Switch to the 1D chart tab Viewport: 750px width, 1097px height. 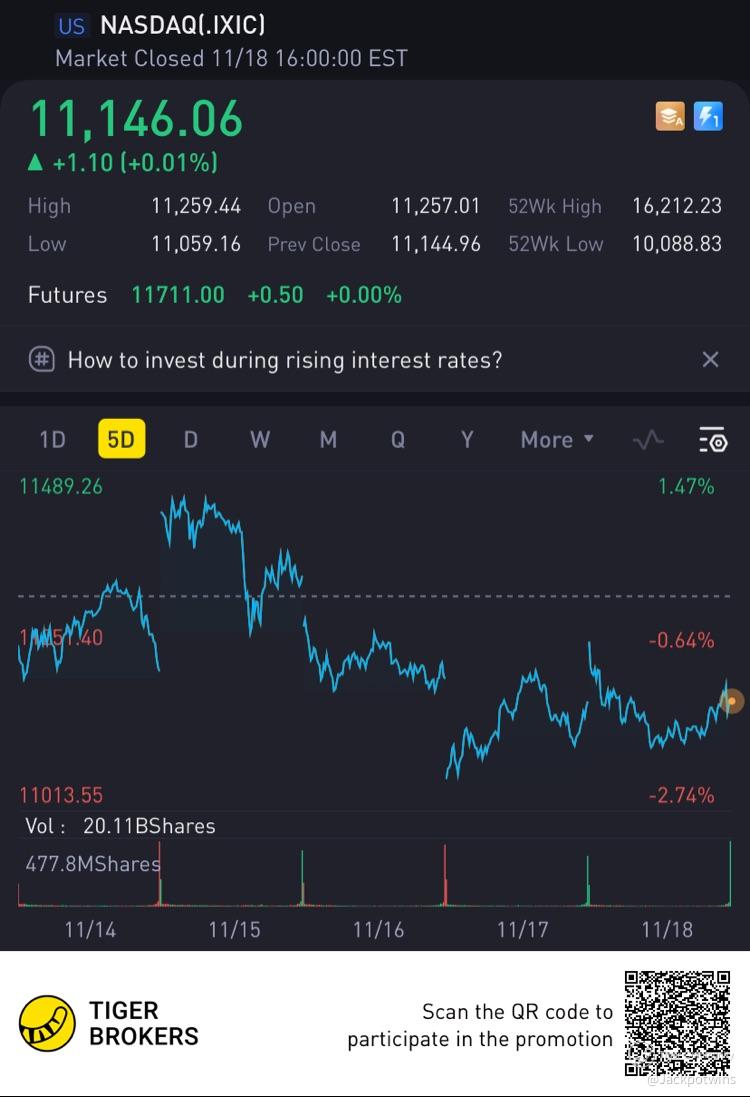point(52,440)
